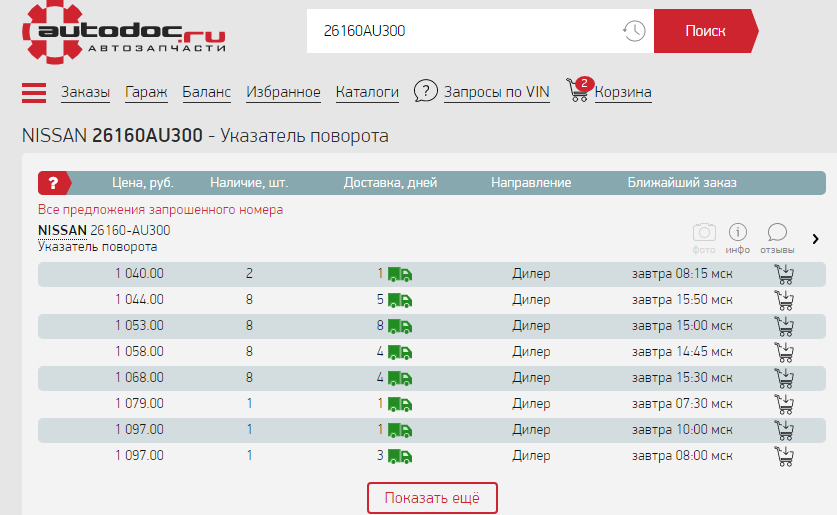The height and width of the screenshot is (515, 837).
Task: Open the Заказы menu item
Action: coord(85,93)
